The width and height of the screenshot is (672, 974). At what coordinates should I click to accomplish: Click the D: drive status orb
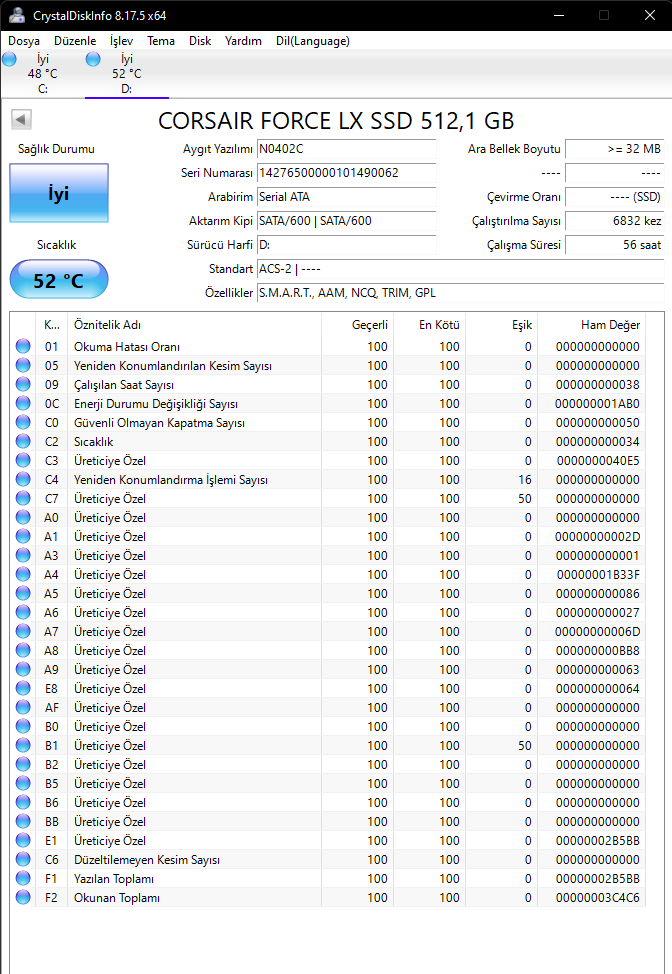tap(93, 59)
